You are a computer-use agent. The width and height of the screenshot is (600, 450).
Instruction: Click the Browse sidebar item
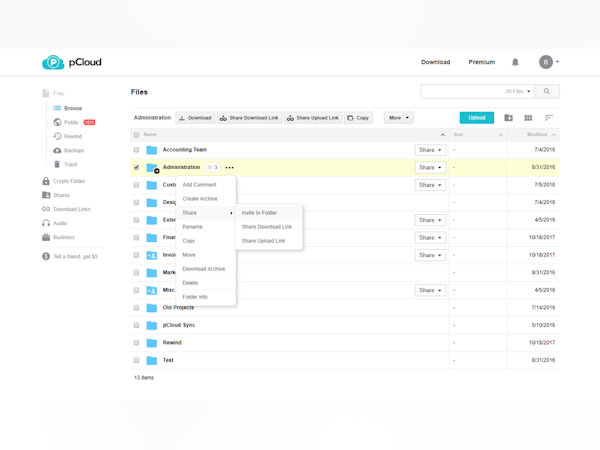click(x=67, y=108)
